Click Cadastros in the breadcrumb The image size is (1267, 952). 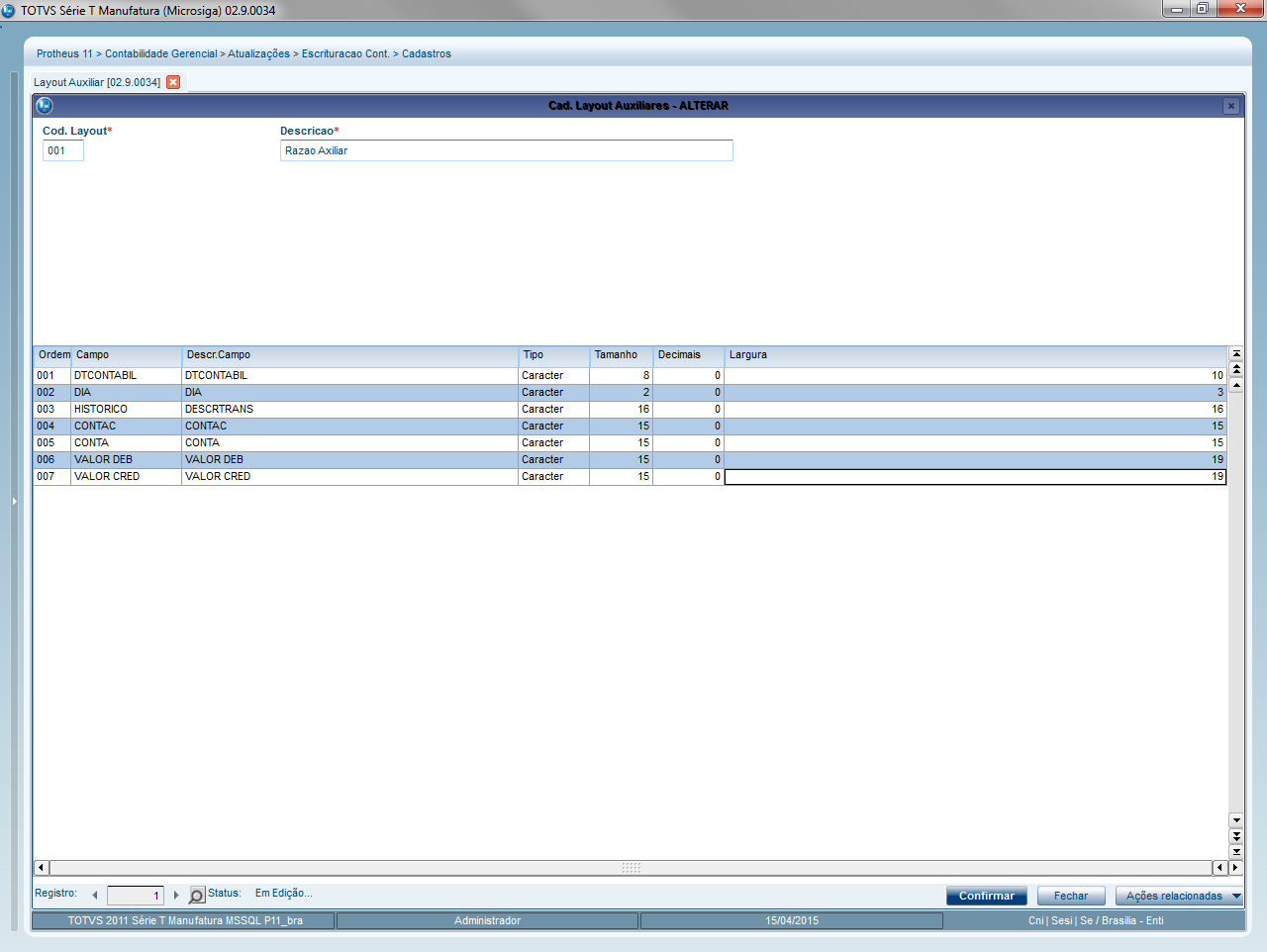(427, 53)
